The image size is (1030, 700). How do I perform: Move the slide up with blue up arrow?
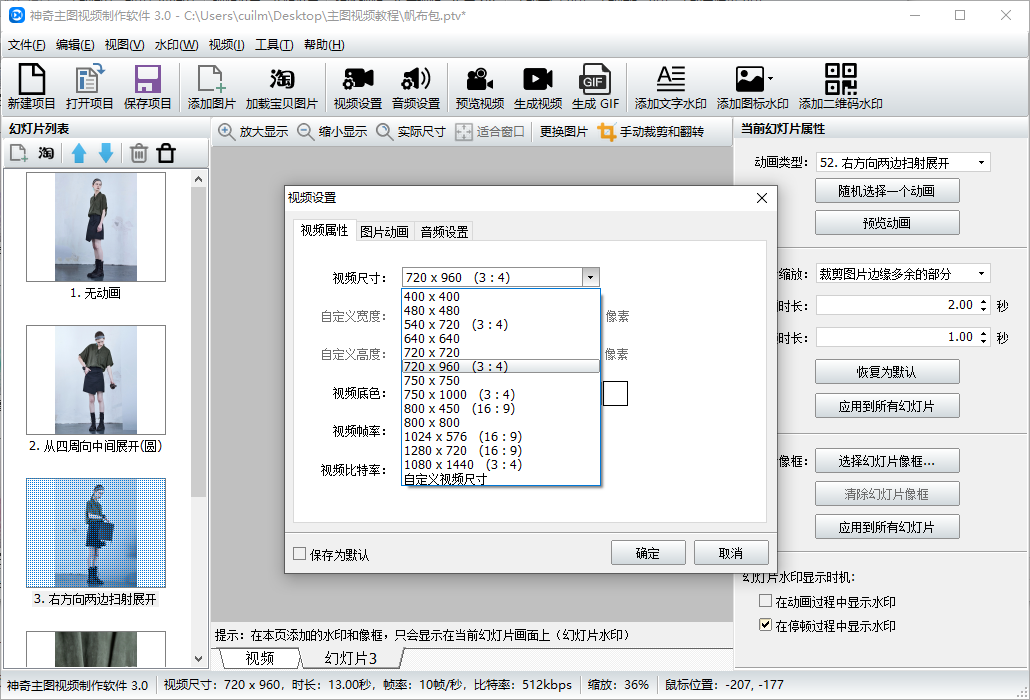point(79,154)
